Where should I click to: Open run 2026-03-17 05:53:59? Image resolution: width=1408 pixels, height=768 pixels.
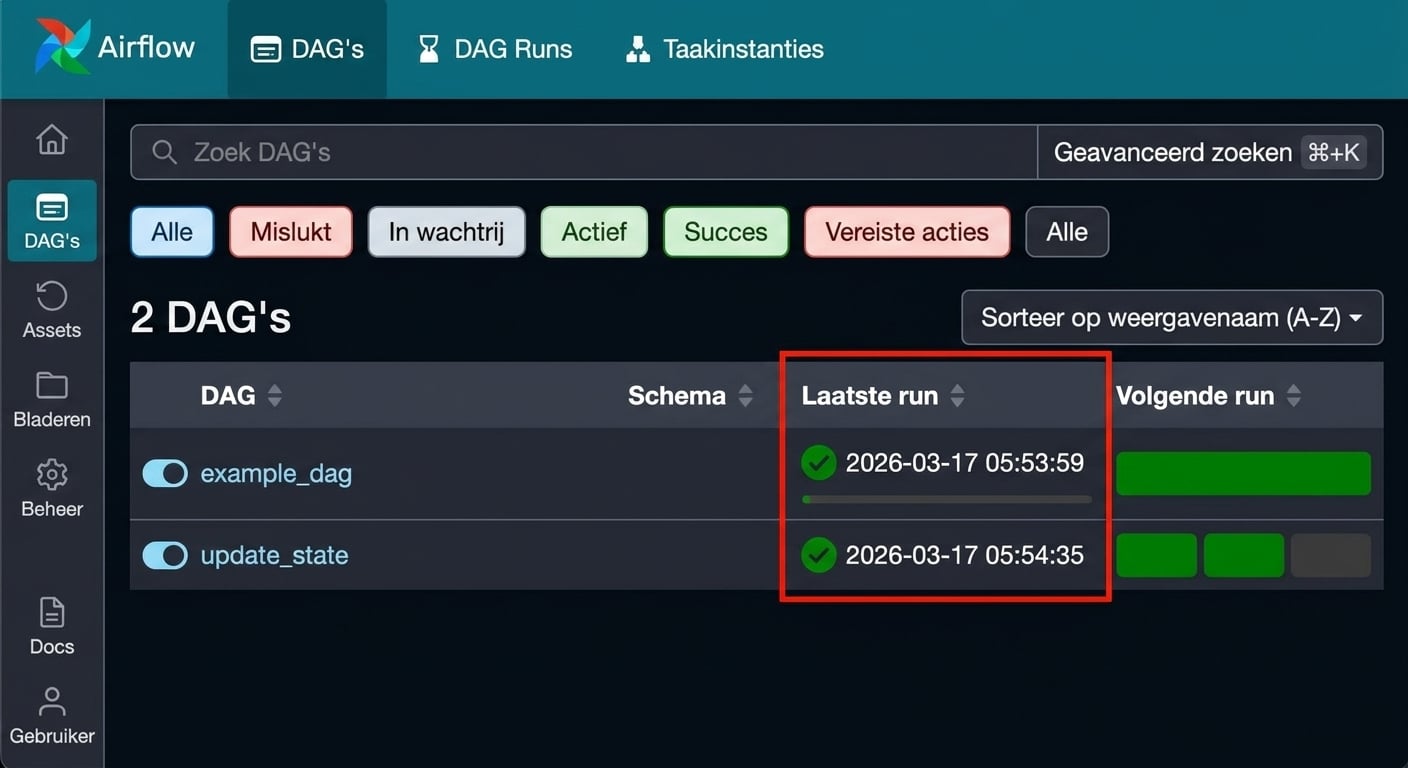pyautogui.click(x=965, y=463)
